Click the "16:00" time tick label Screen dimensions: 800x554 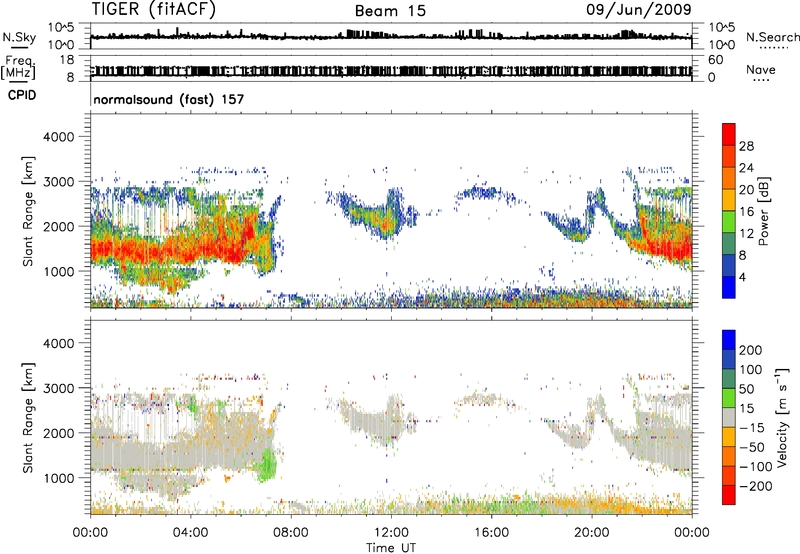(491, 533)
